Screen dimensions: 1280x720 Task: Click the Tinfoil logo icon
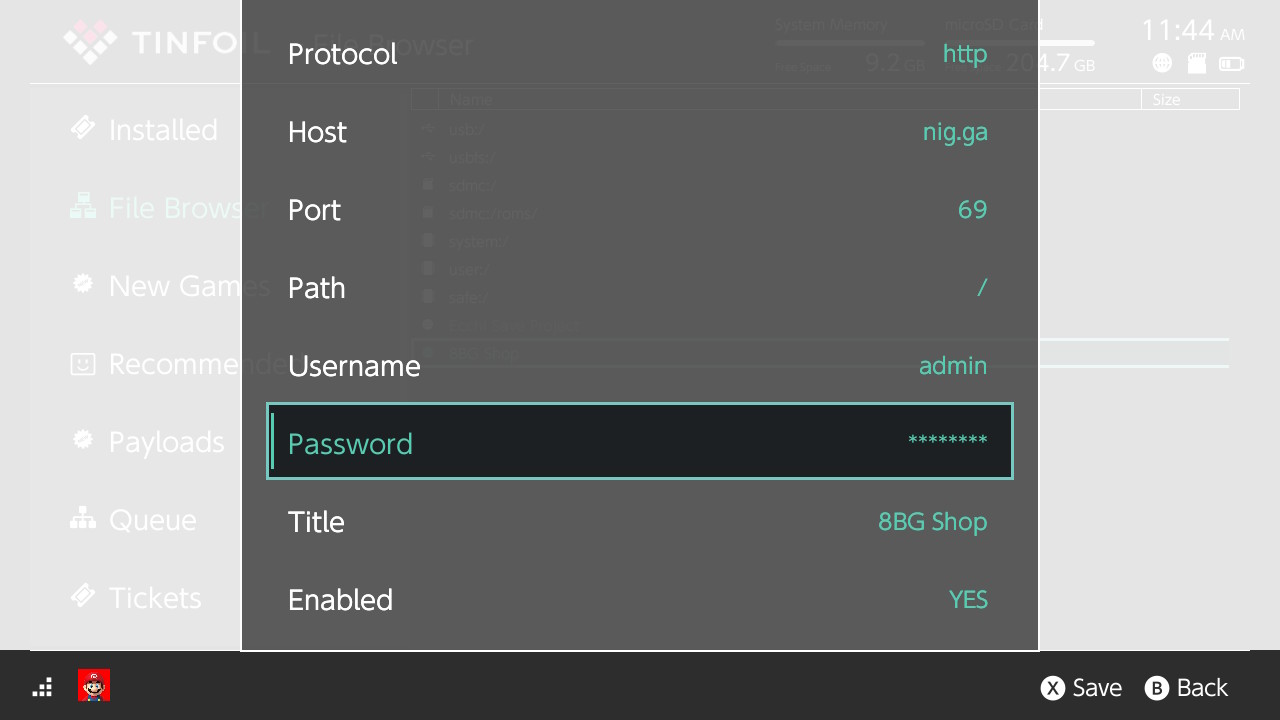click(91, 42)
